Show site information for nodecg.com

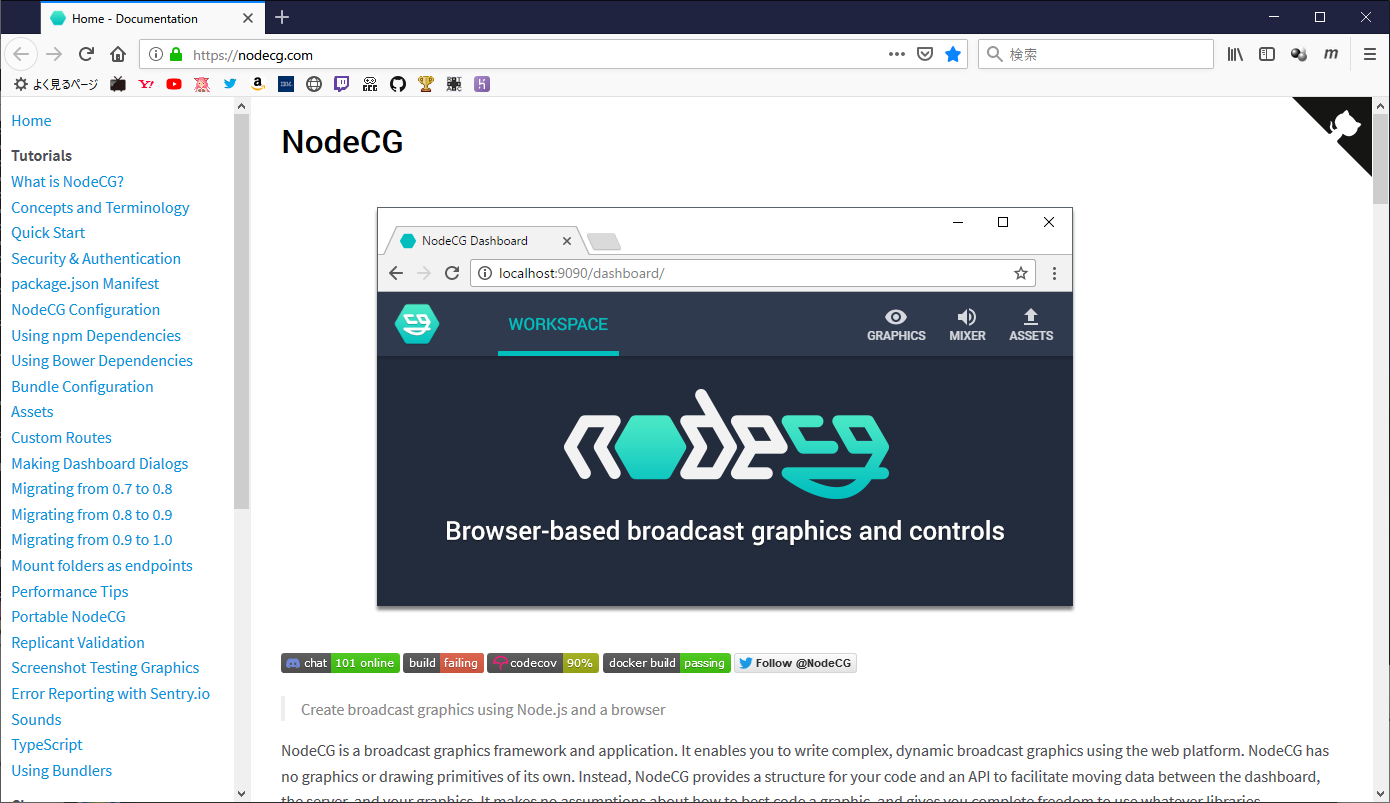coord(155,55)
